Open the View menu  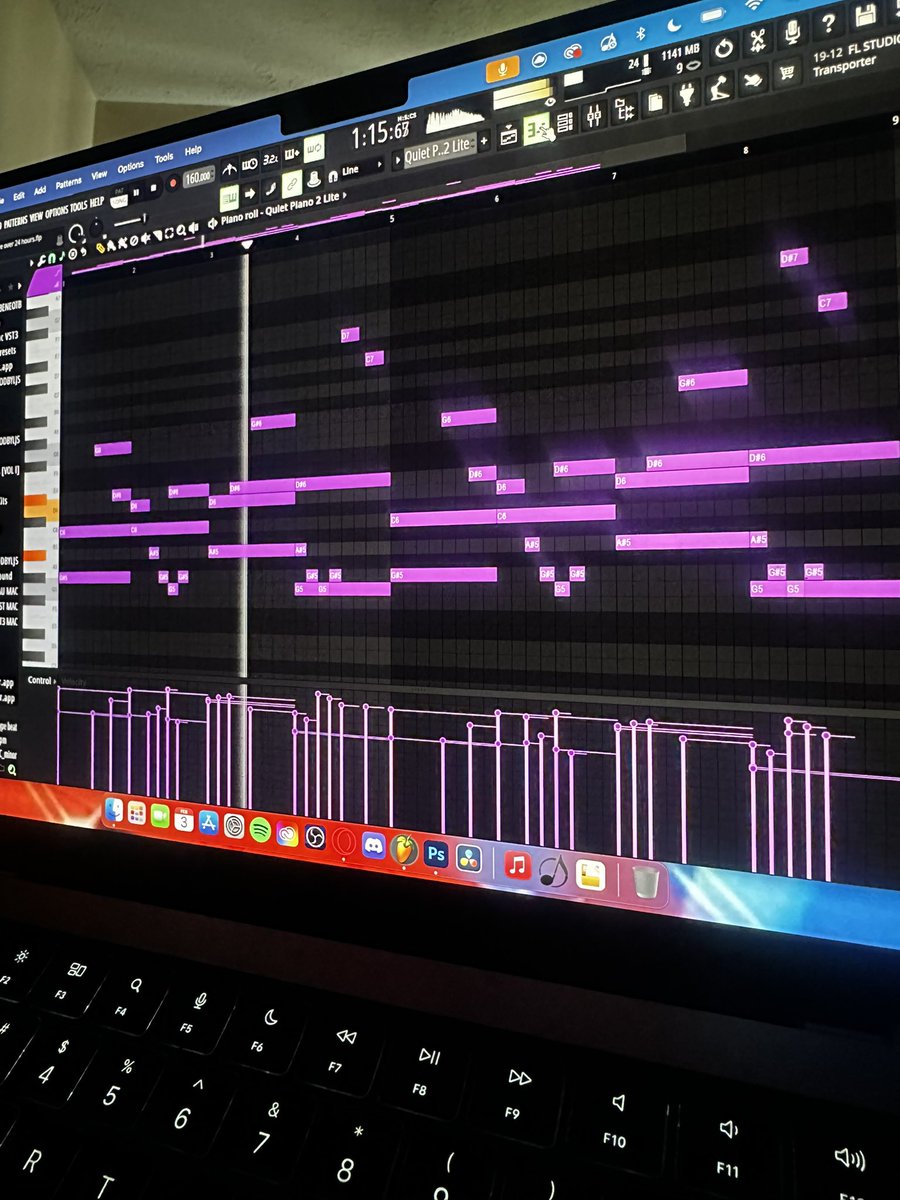tap(99, 175)
